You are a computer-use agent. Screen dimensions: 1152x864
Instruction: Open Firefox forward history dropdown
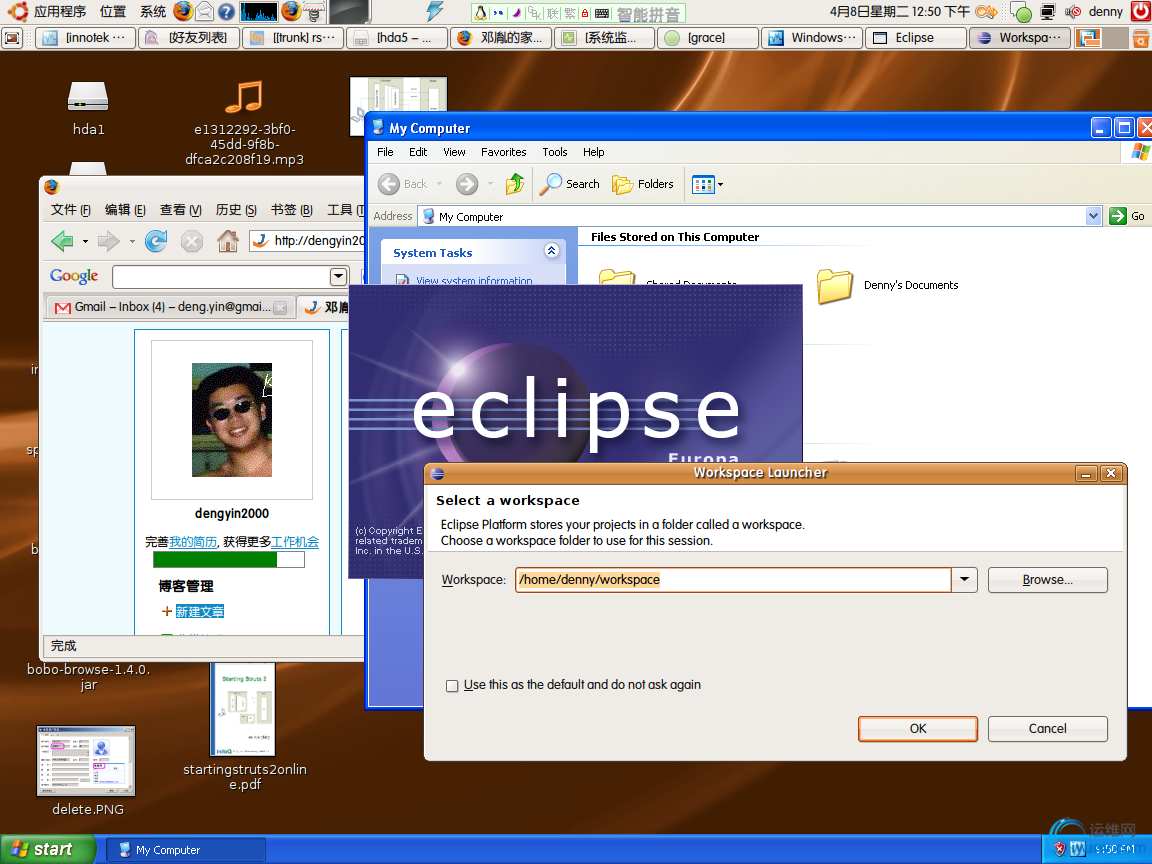click(x=132, y=242)
